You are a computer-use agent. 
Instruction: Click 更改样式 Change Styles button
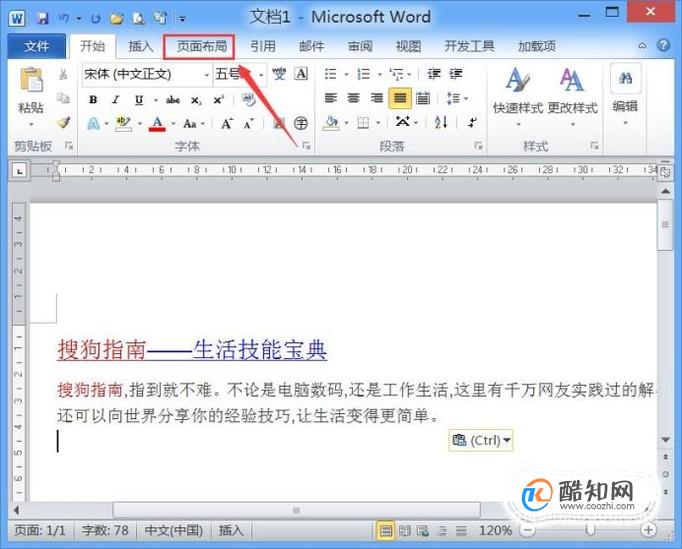point(572,97)
